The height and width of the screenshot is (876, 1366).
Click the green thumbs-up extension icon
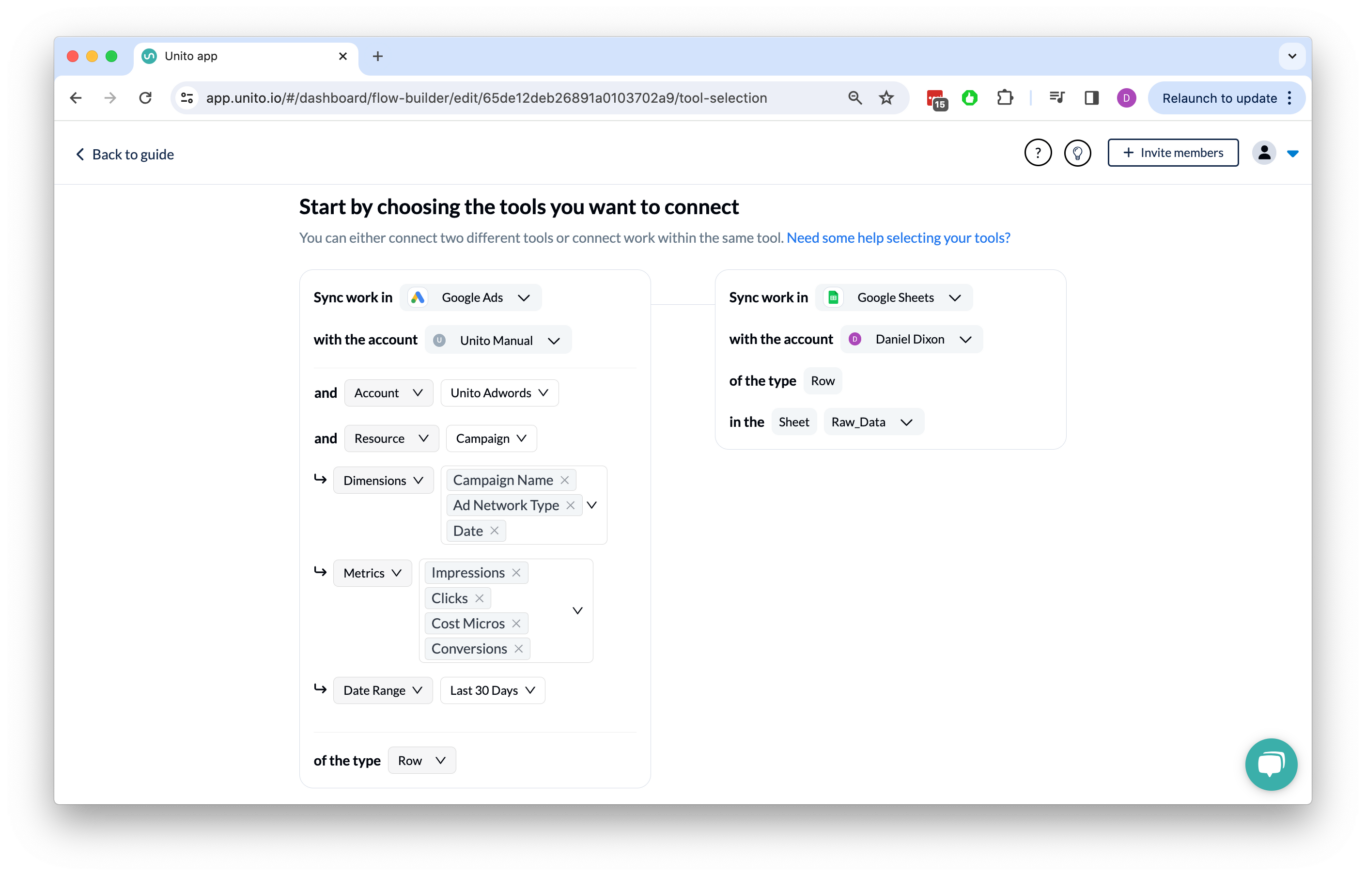click(970, 98)
